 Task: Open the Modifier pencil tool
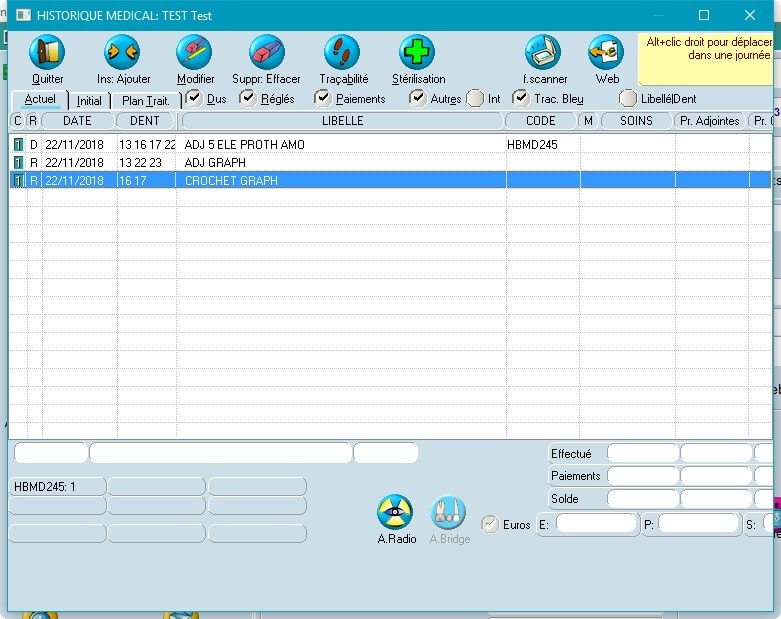(195, 53)
